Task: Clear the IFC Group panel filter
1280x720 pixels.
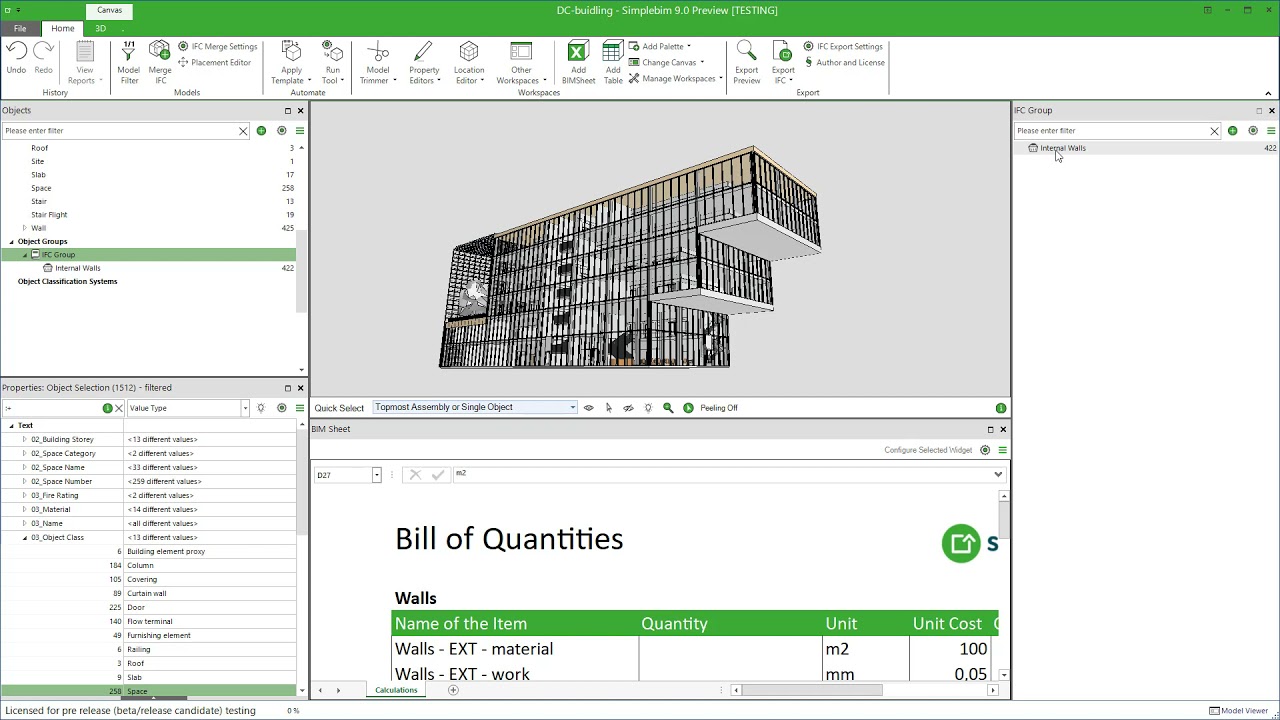Action: coord(1214,131)
